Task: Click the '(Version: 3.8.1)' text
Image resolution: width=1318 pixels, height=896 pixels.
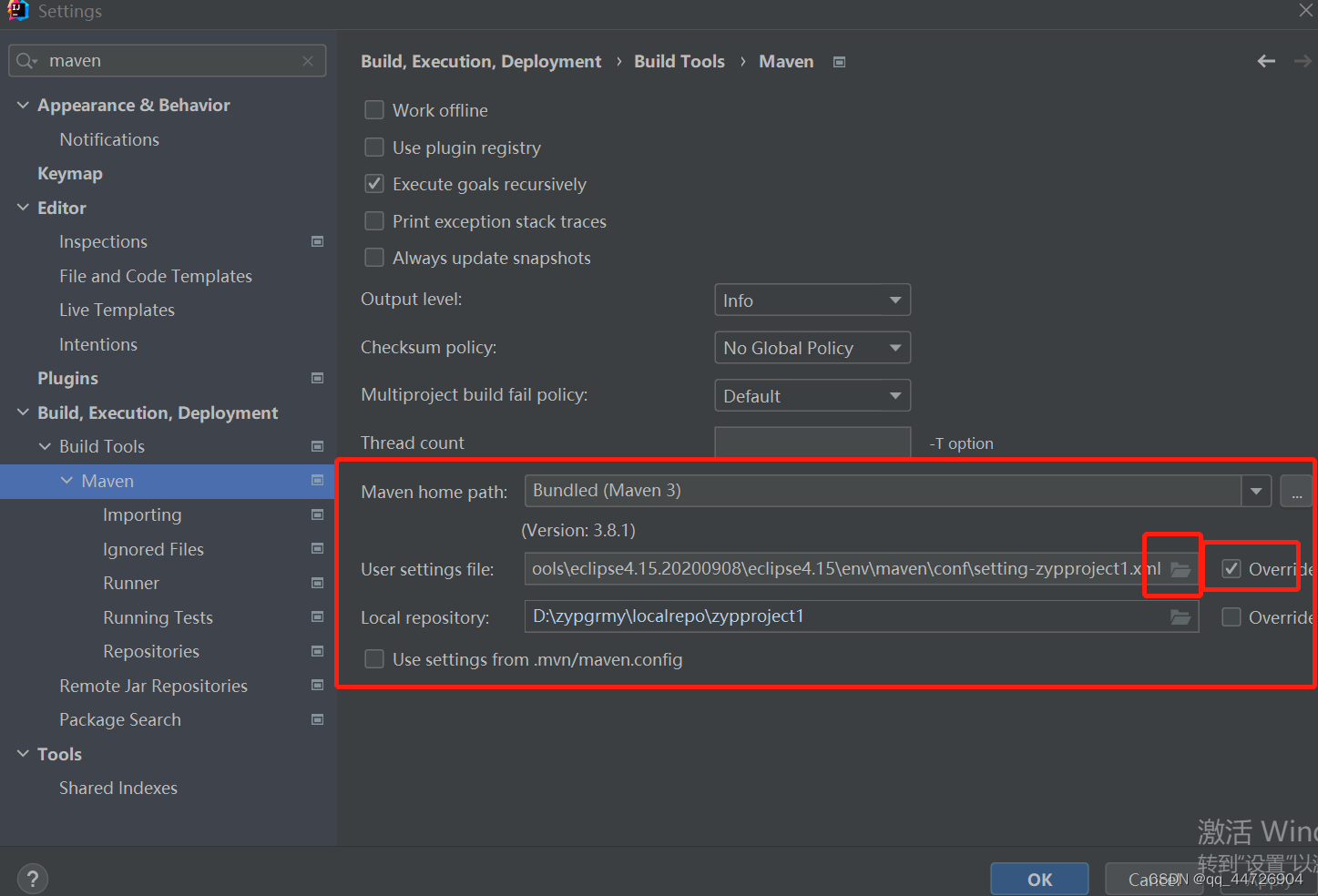Action: [578, 530]
